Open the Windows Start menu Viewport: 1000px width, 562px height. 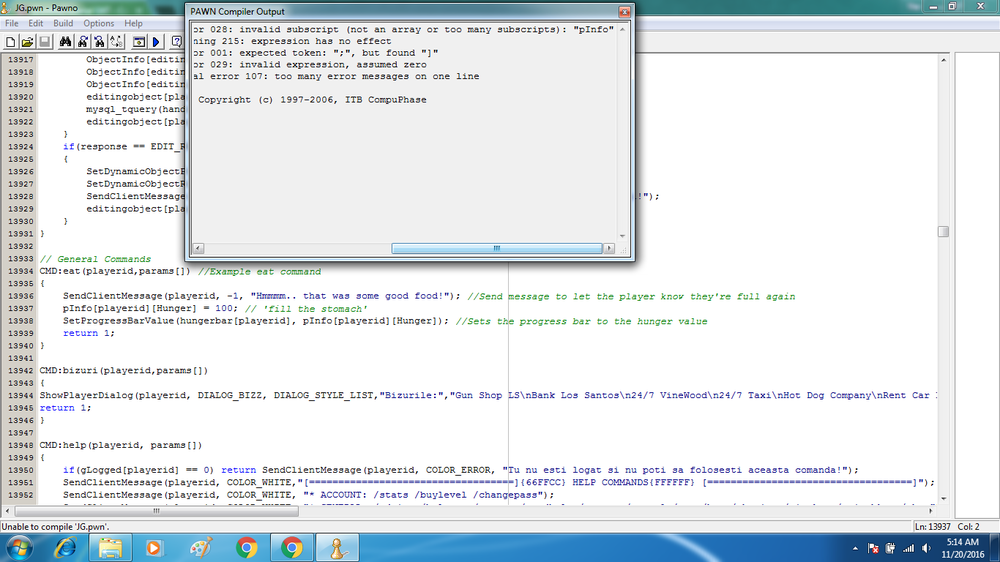(20, 548)
